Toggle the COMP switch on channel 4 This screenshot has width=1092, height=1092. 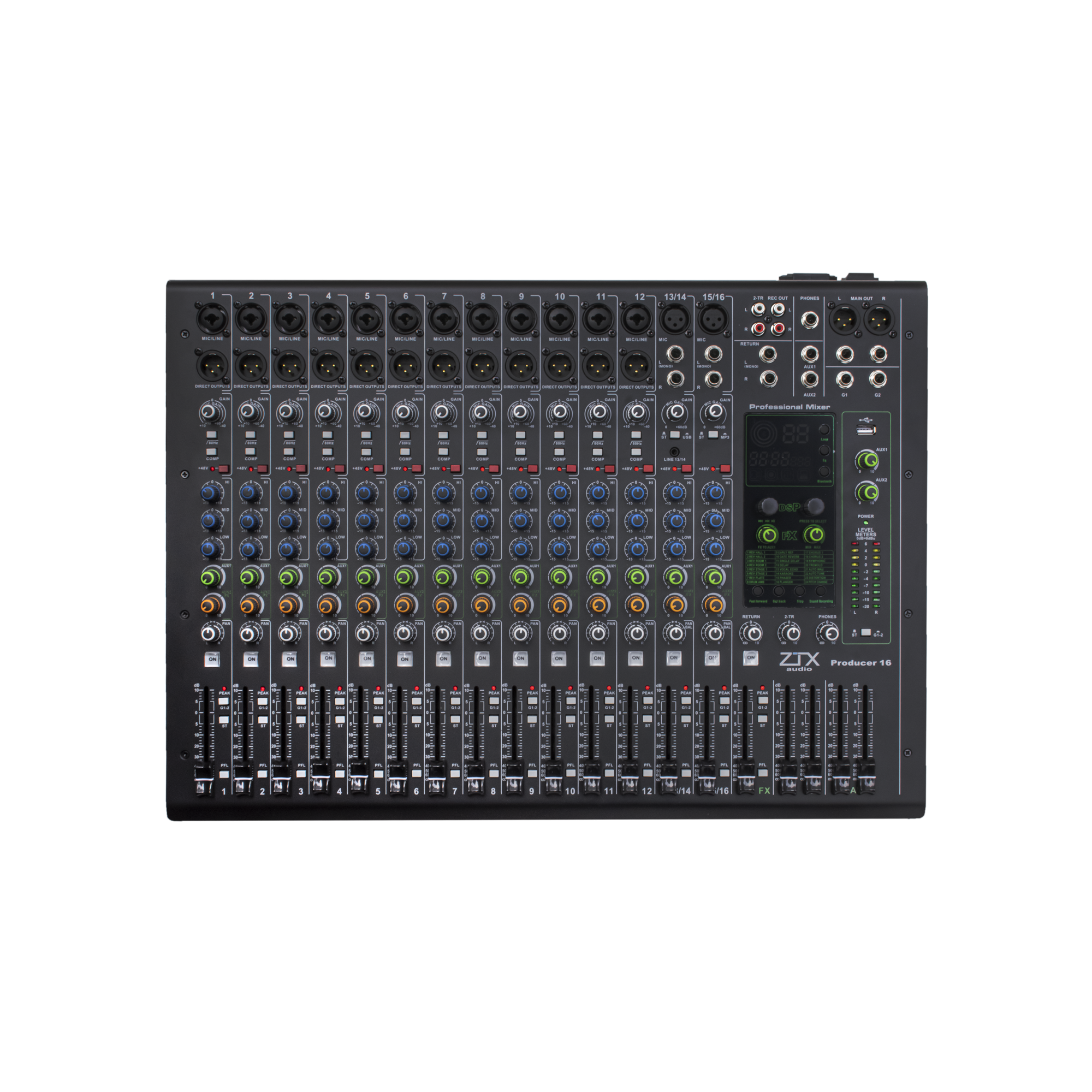327,452
